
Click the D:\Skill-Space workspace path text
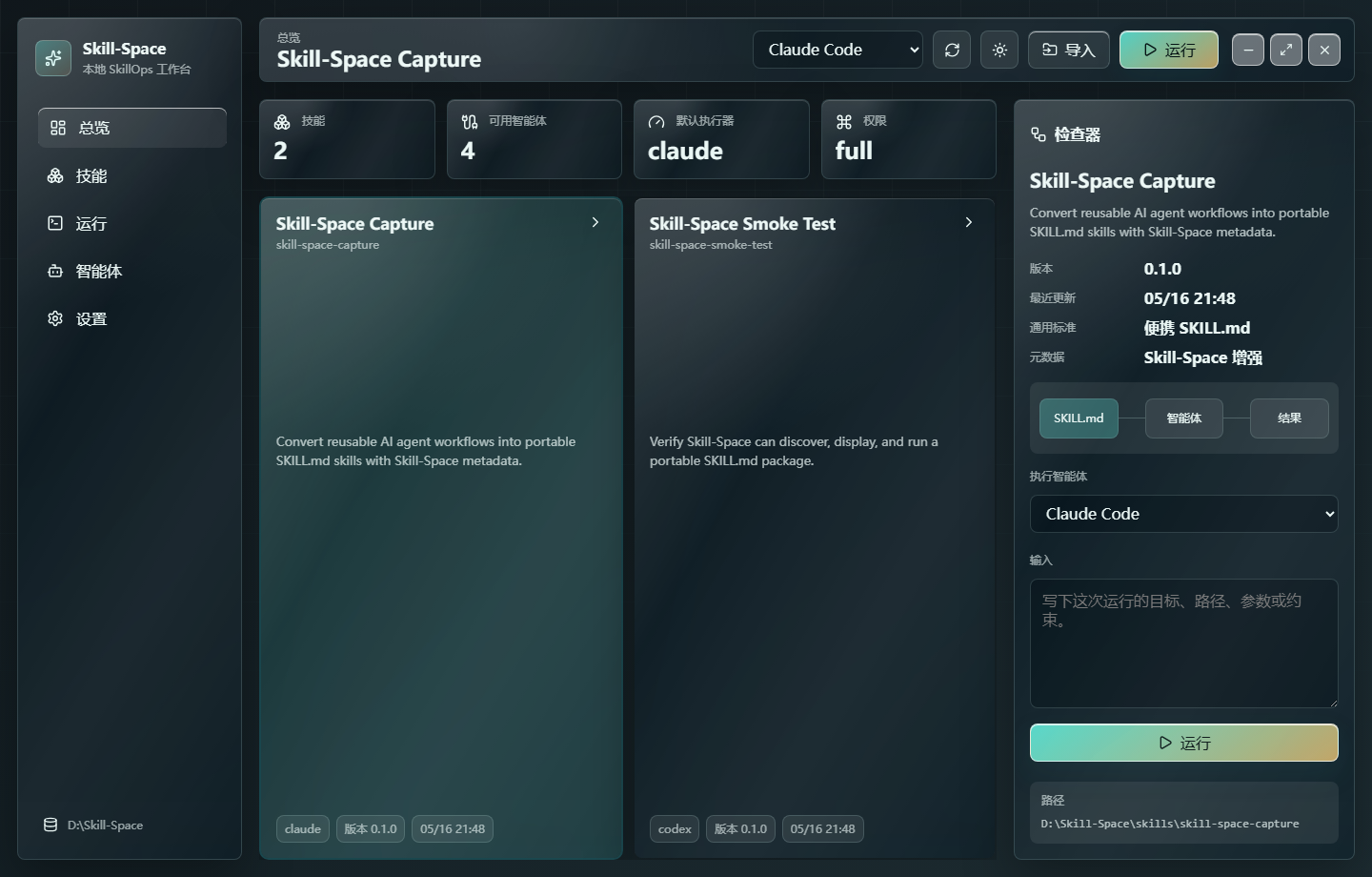105,826
